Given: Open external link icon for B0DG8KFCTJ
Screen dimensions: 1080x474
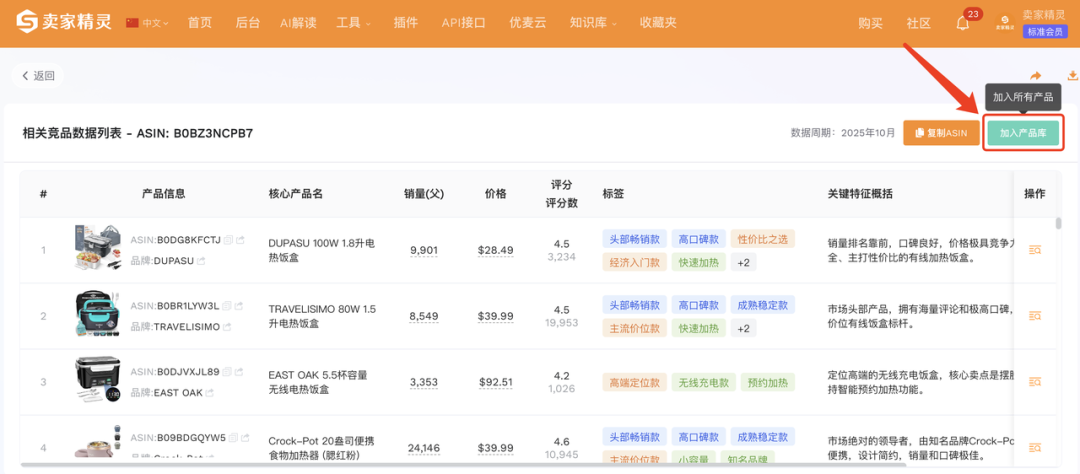Looking at the screenshot, I should pos(240,240).
